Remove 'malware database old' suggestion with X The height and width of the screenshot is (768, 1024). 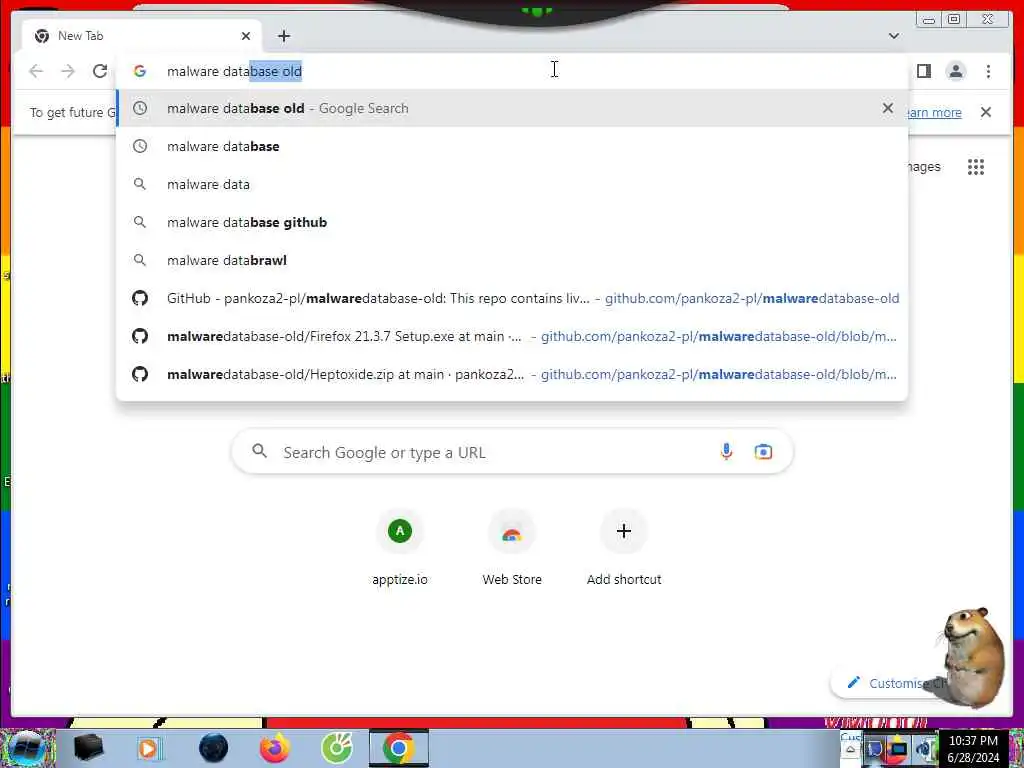pos(888,108)
